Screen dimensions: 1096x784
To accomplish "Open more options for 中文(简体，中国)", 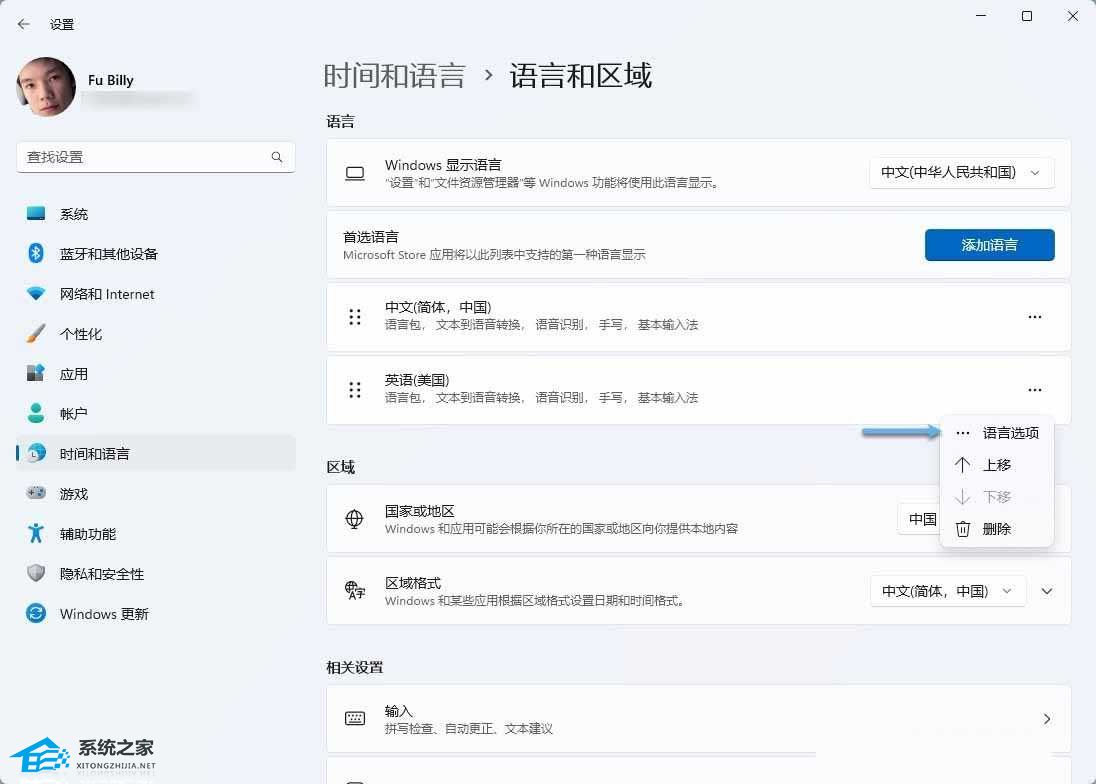I will (x=1034, y=317).
